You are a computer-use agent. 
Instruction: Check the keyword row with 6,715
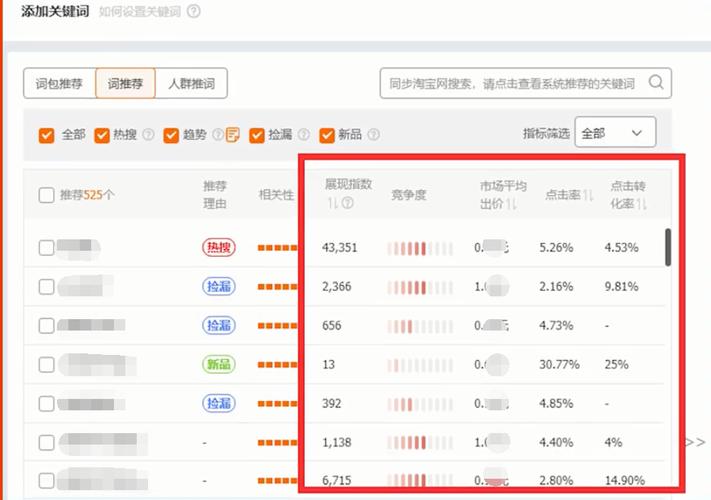pos(46,481)
